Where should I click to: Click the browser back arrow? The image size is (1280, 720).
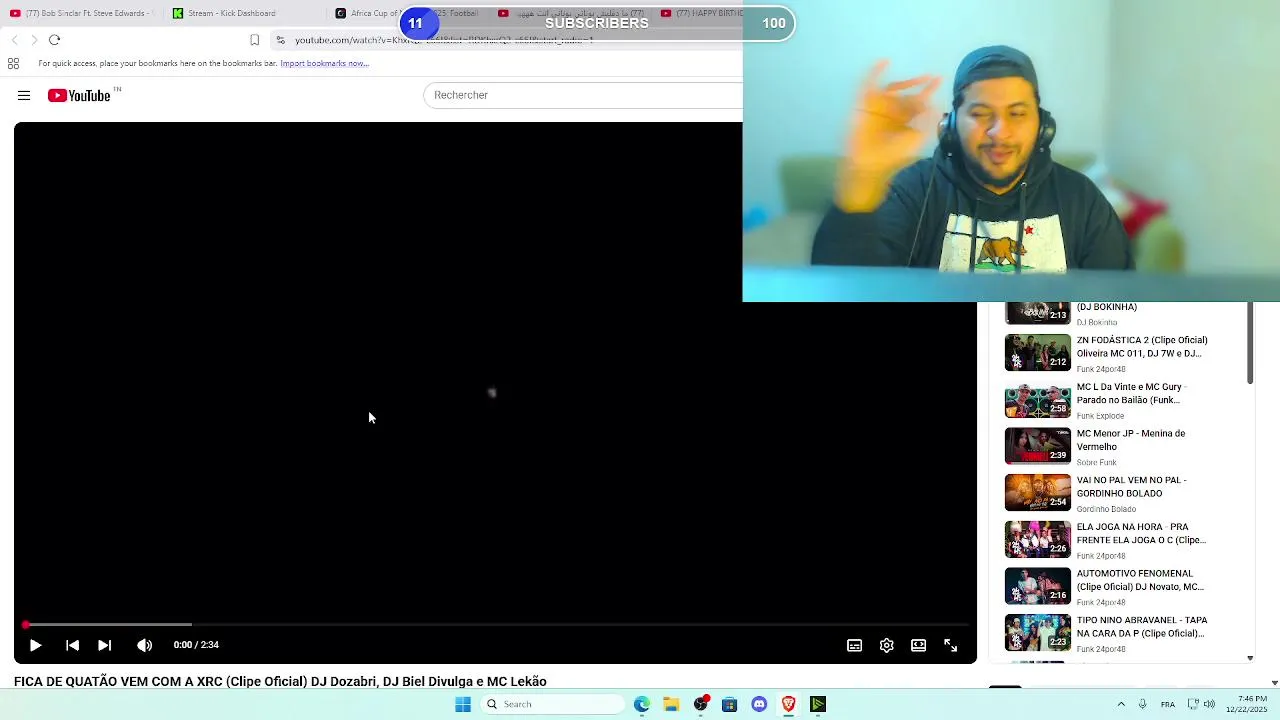point(14,40)
